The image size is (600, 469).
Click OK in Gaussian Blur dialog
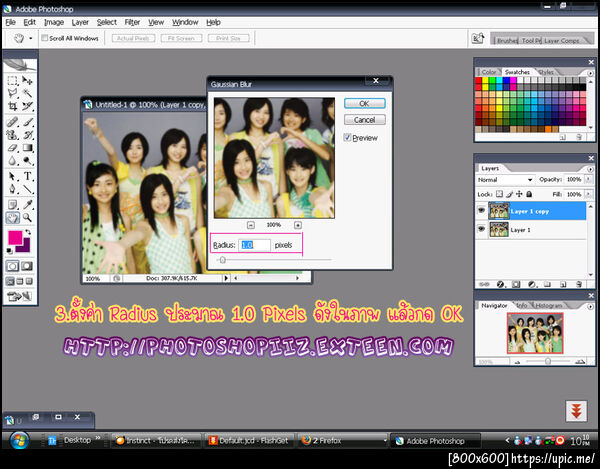[364, 103]
